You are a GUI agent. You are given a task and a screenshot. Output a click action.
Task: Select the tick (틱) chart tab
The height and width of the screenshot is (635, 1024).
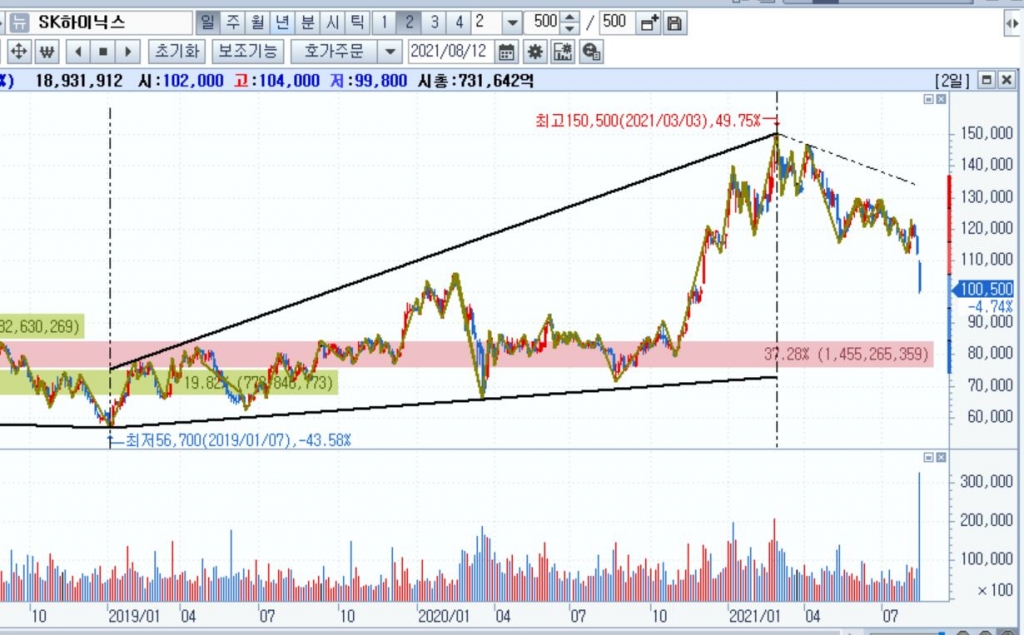pyautogui.click(x=357, y=22)
